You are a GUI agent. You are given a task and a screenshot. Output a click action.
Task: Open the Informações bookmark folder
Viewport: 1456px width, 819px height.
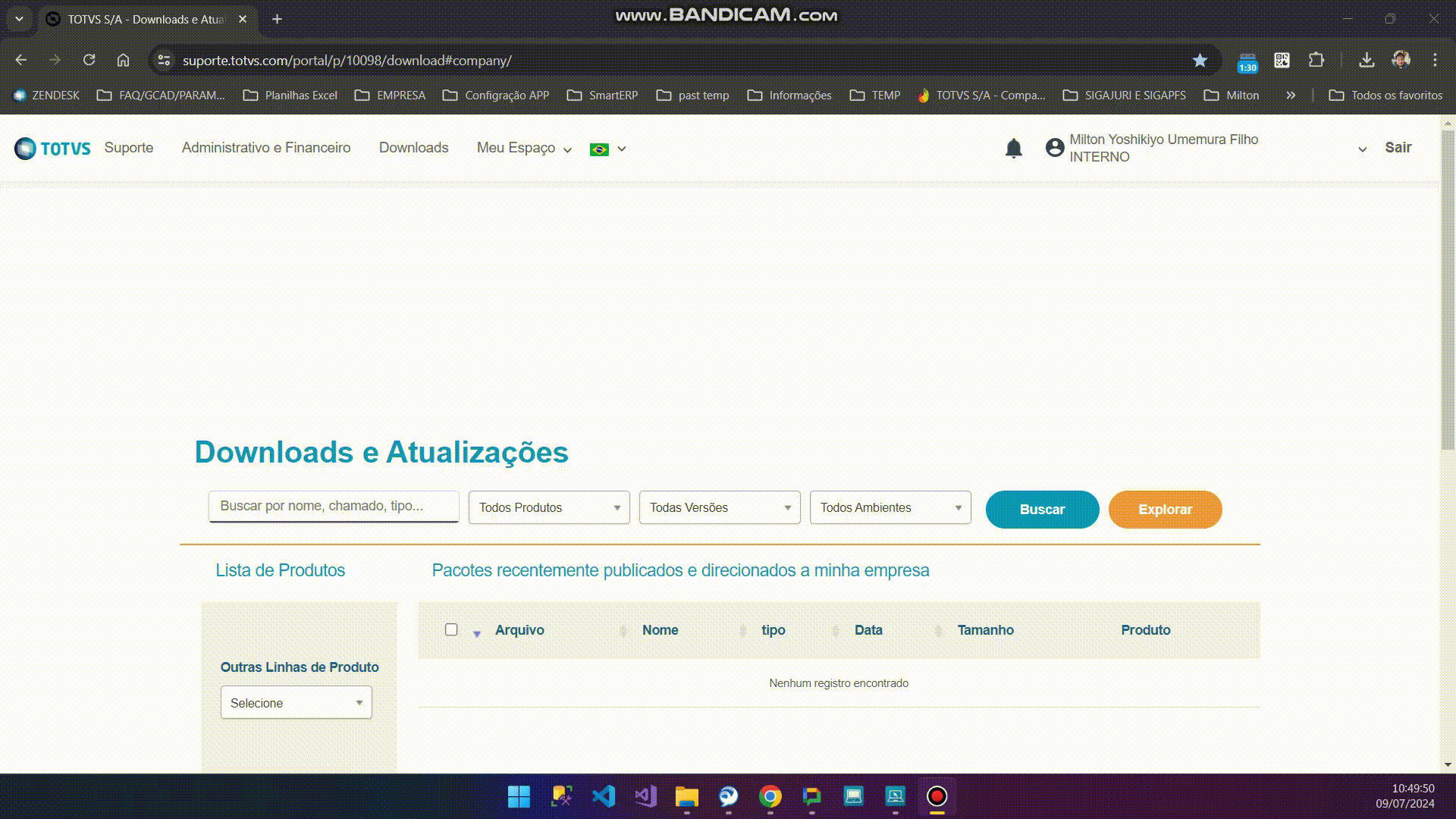click(x=789, y=95)
